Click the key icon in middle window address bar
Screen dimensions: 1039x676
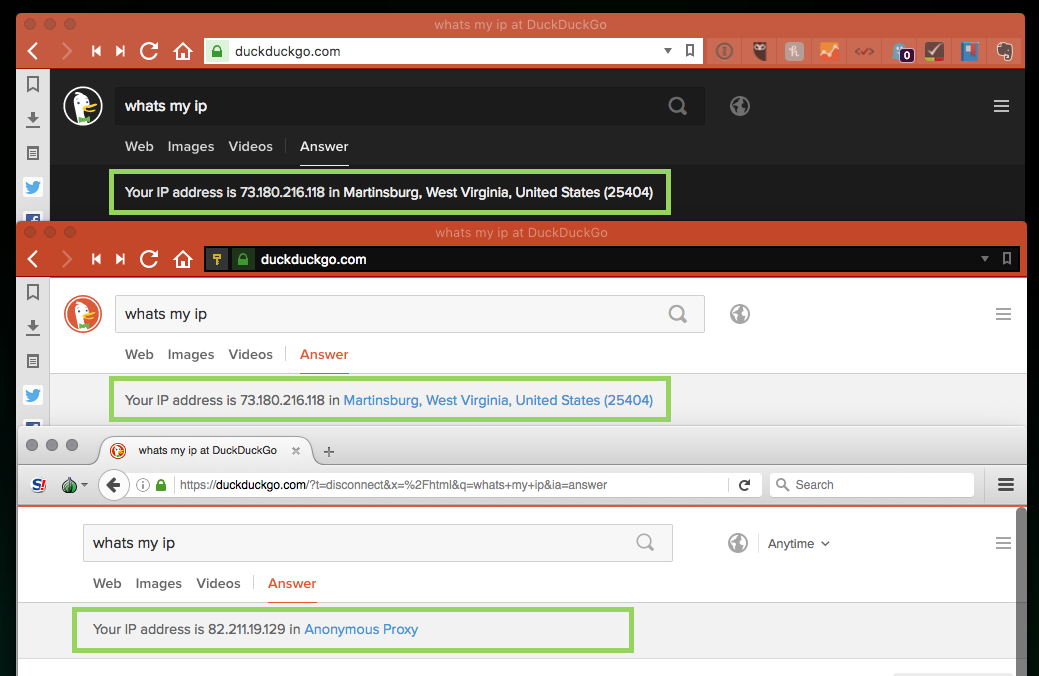click(217, 259)
